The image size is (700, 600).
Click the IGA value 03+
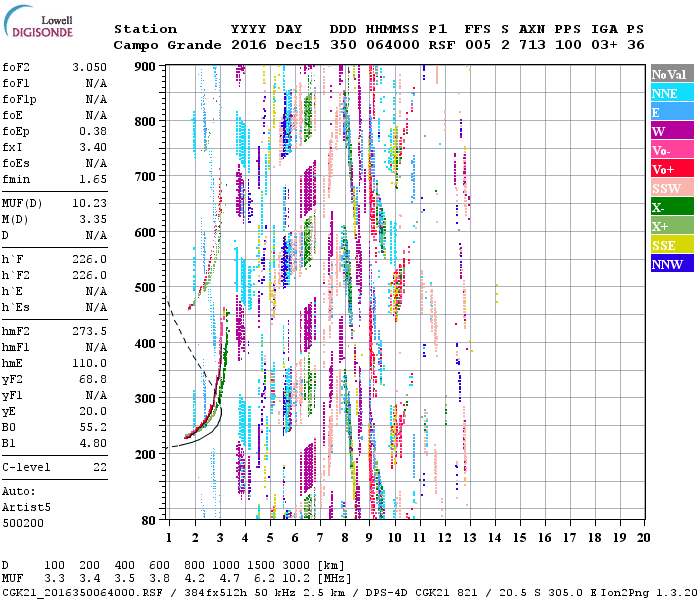coord(604,45)
